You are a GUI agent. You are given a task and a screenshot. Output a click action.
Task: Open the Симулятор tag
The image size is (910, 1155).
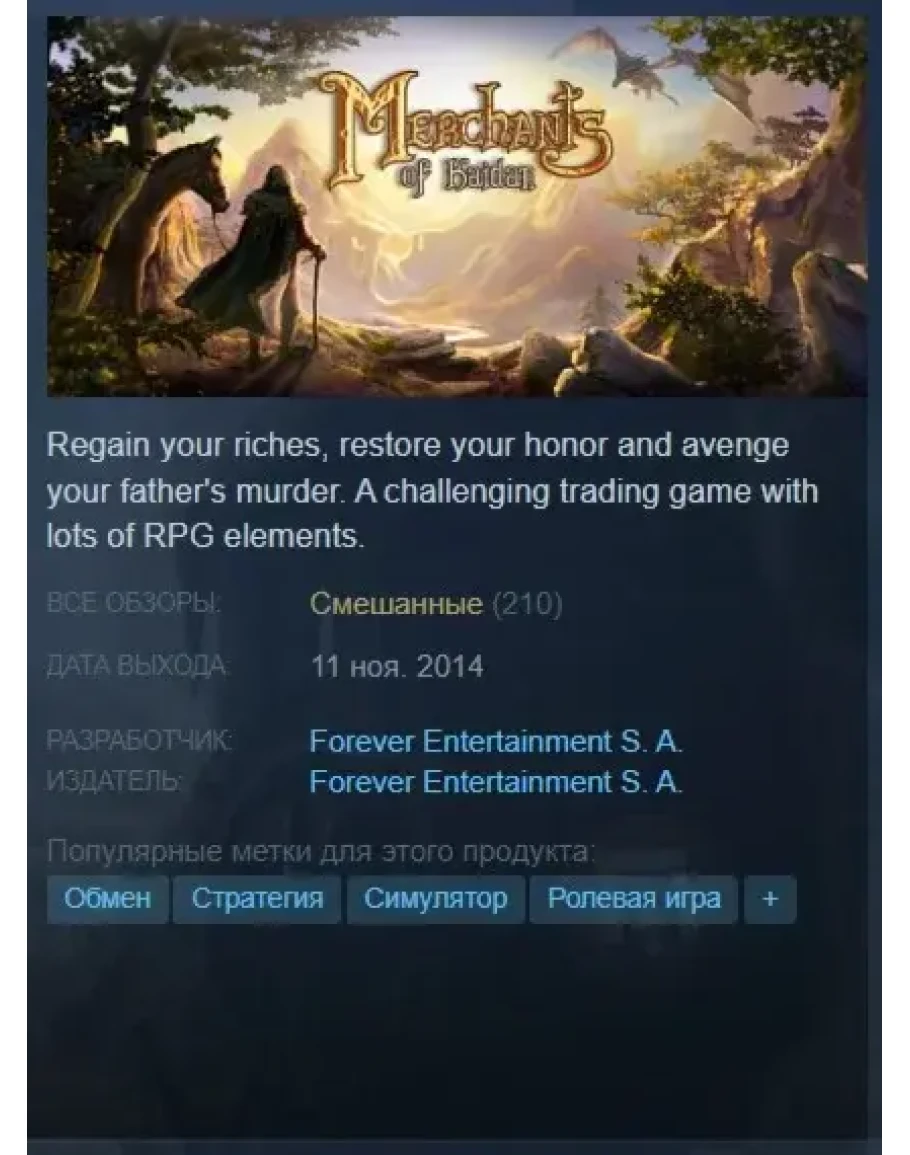point(435,899)
